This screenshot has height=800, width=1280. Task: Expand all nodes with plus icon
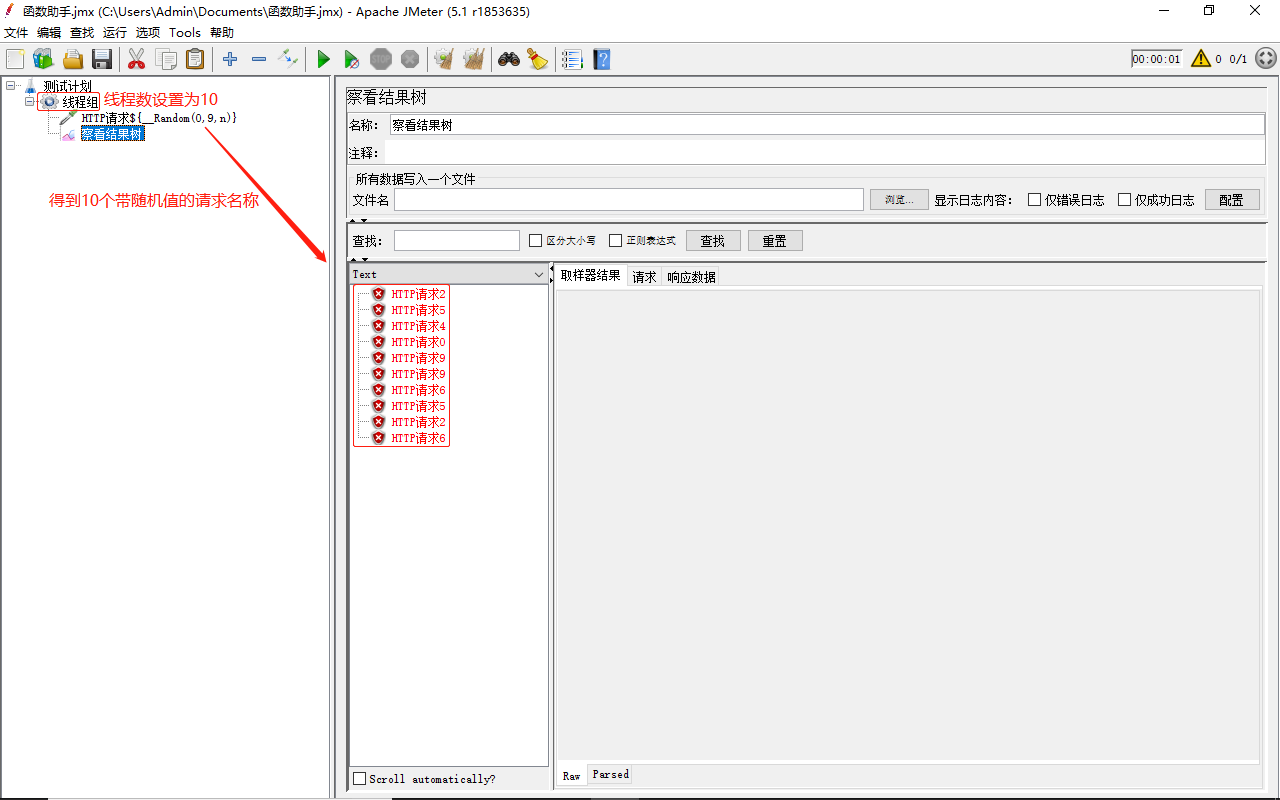pos(230,59)
